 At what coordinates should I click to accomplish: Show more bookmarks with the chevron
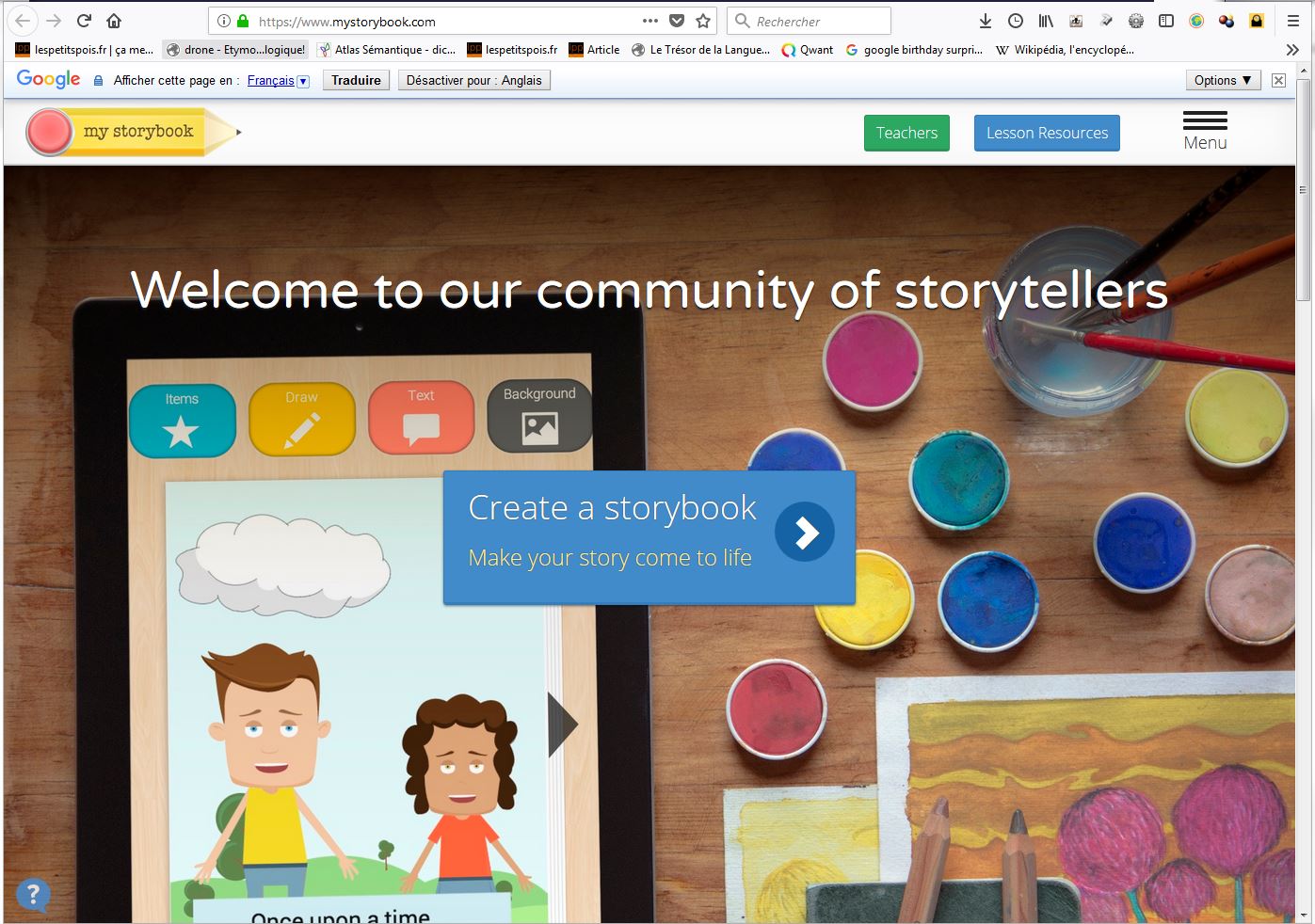[x=1292, y=50]
